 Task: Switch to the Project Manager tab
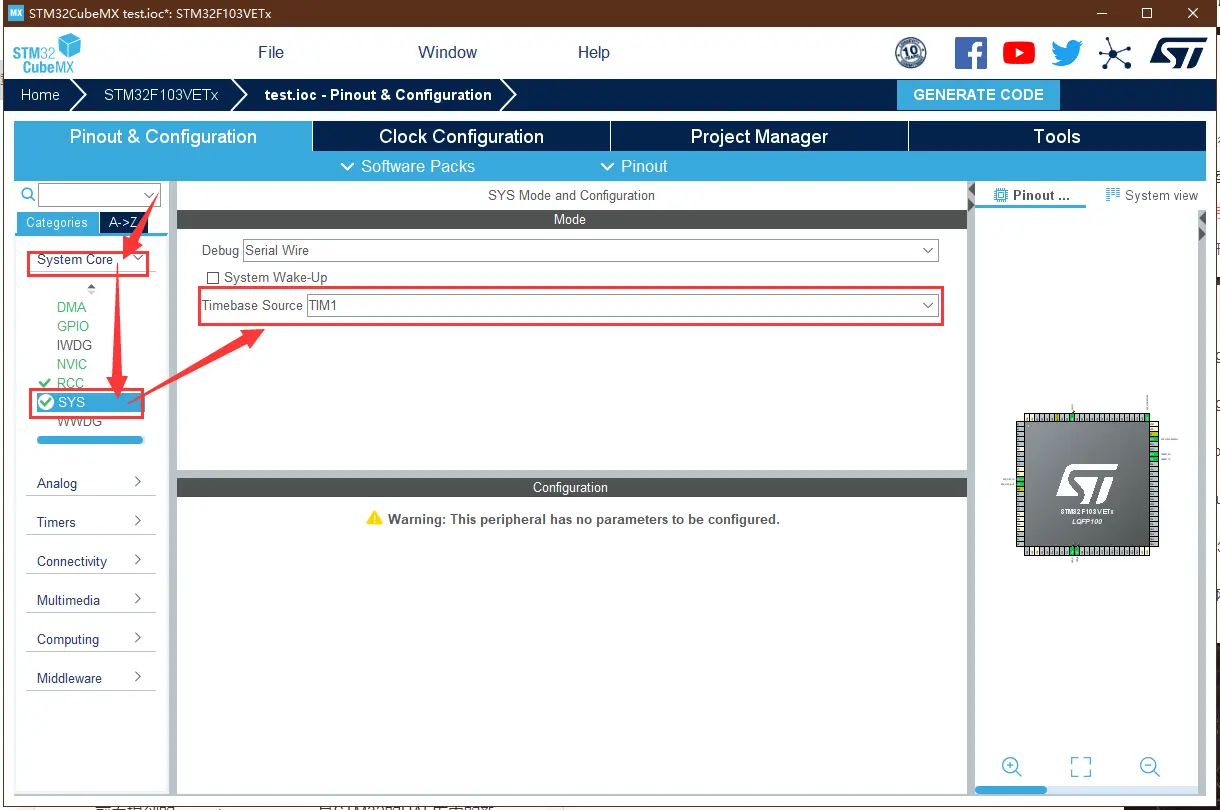pos(759,136)
